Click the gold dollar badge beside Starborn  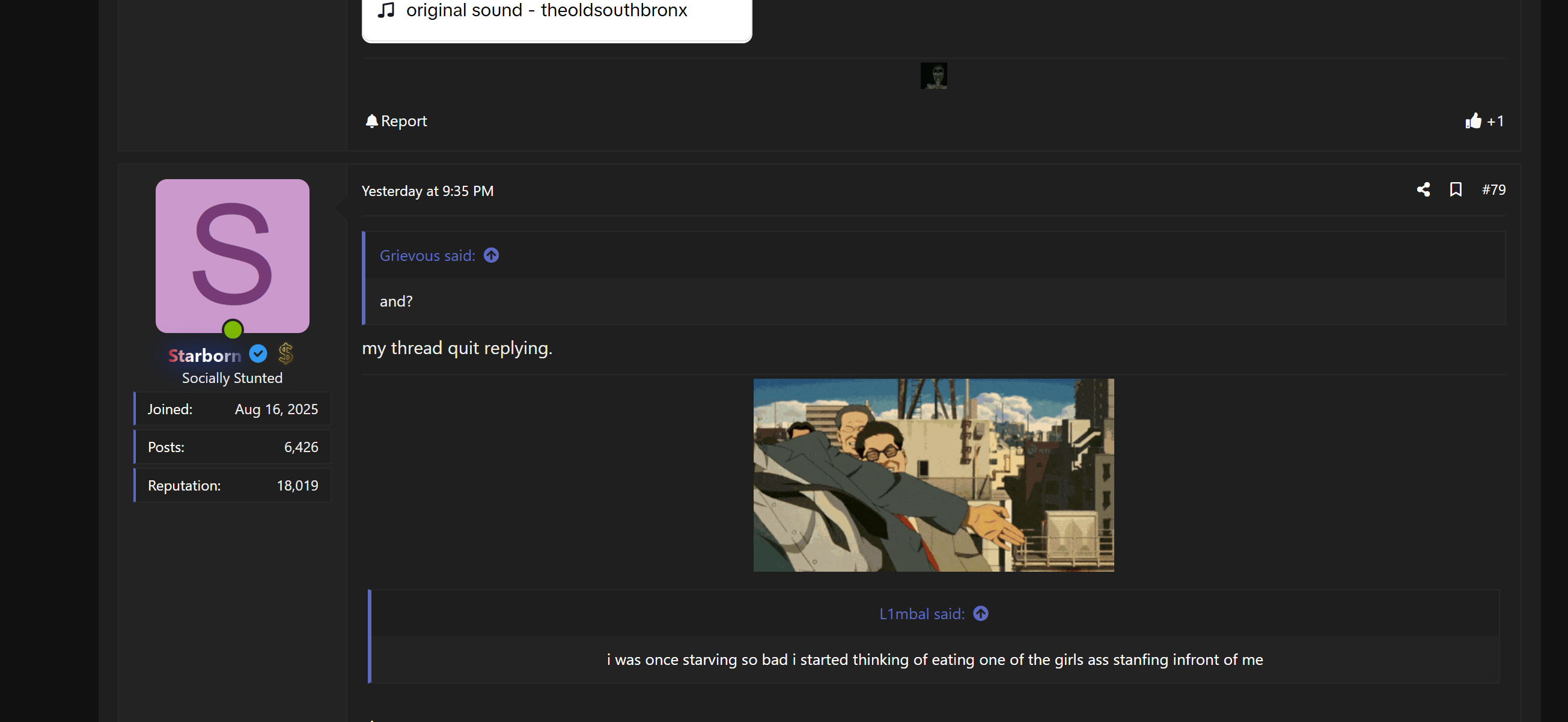point(285,353)
